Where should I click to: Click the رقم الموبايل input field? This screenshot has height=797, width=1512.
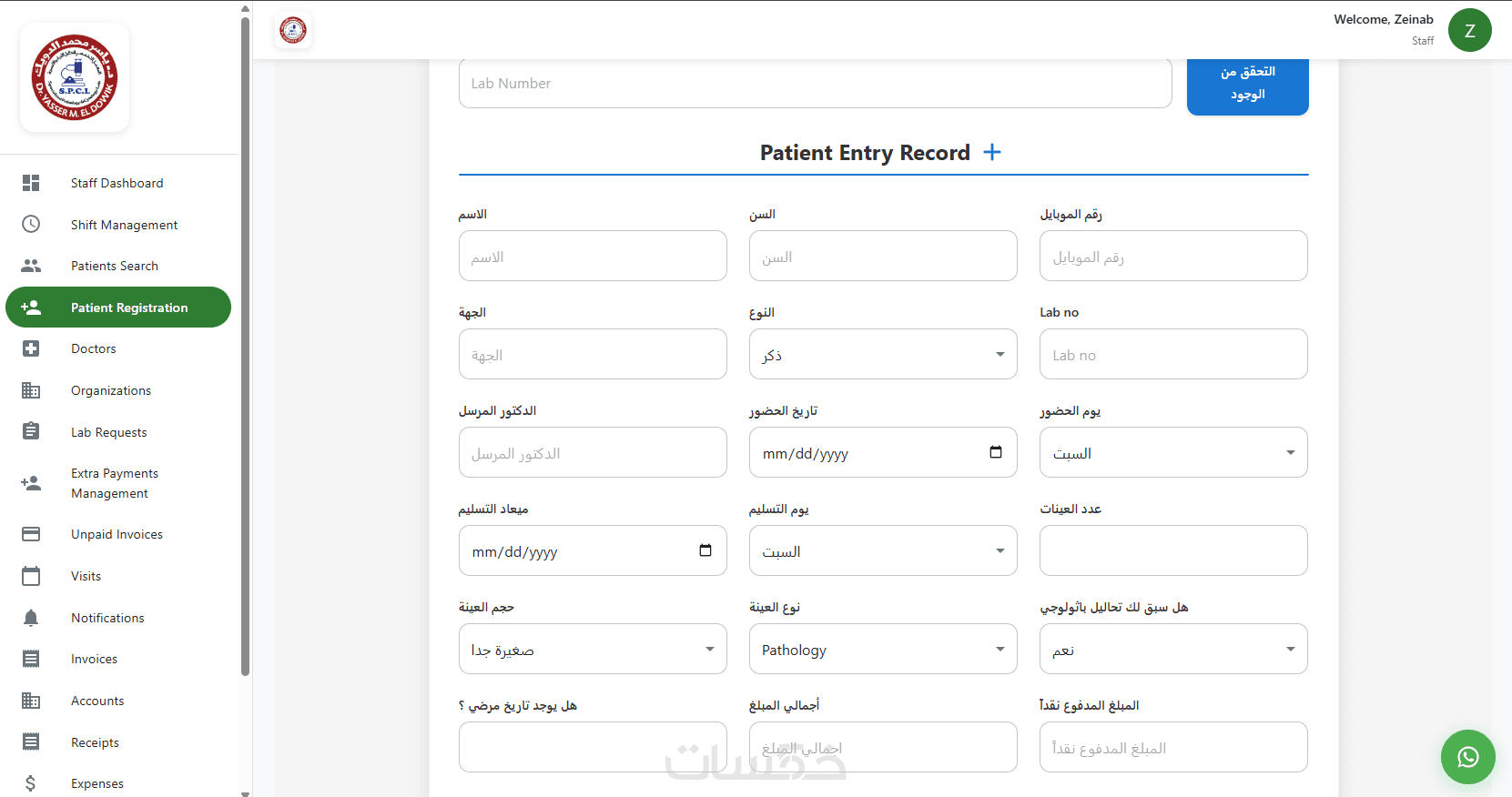tap(1173, 256)
